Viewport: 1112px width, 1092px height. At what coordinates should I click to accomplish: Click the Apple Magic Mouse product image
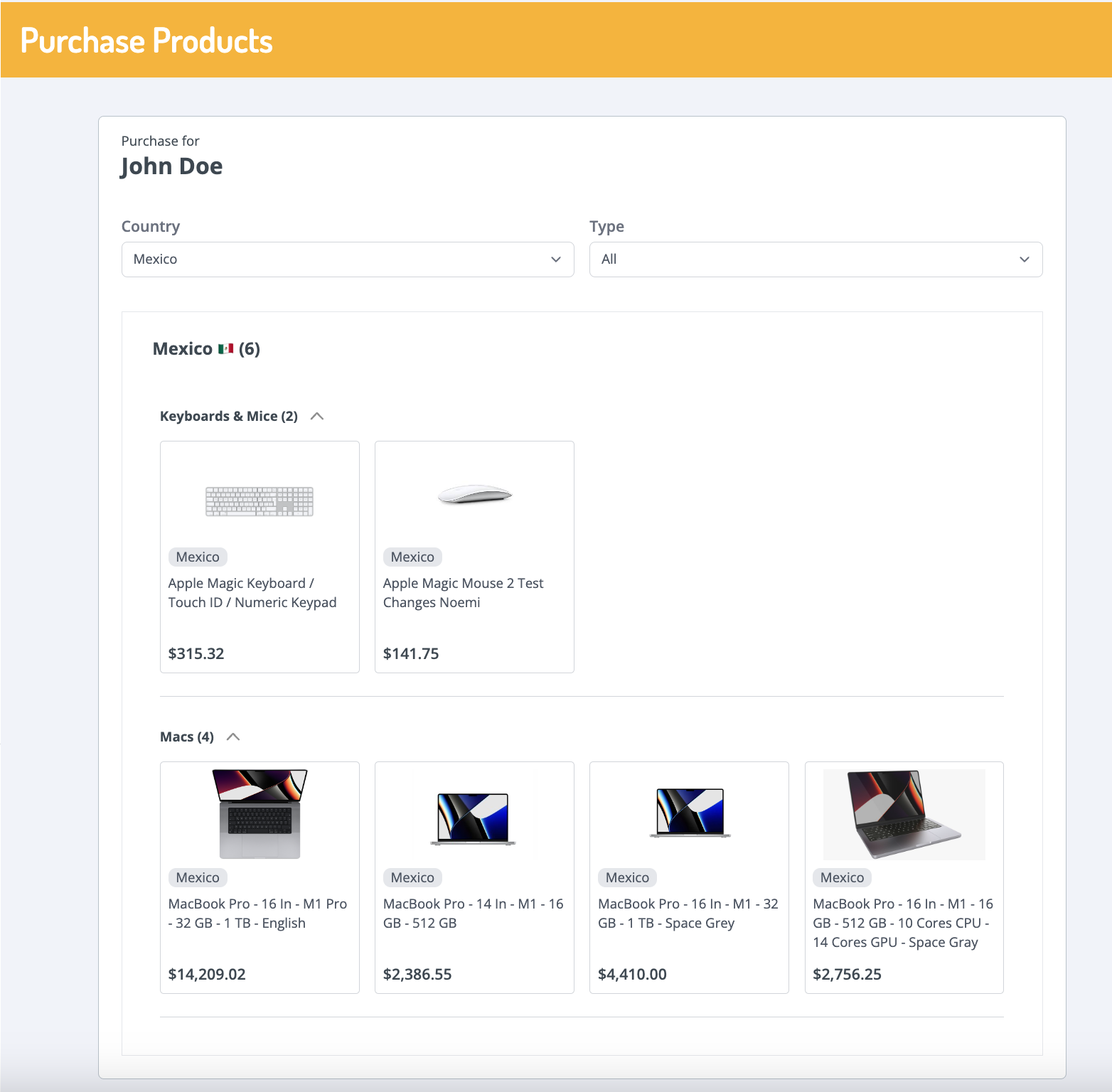point(474,496)
